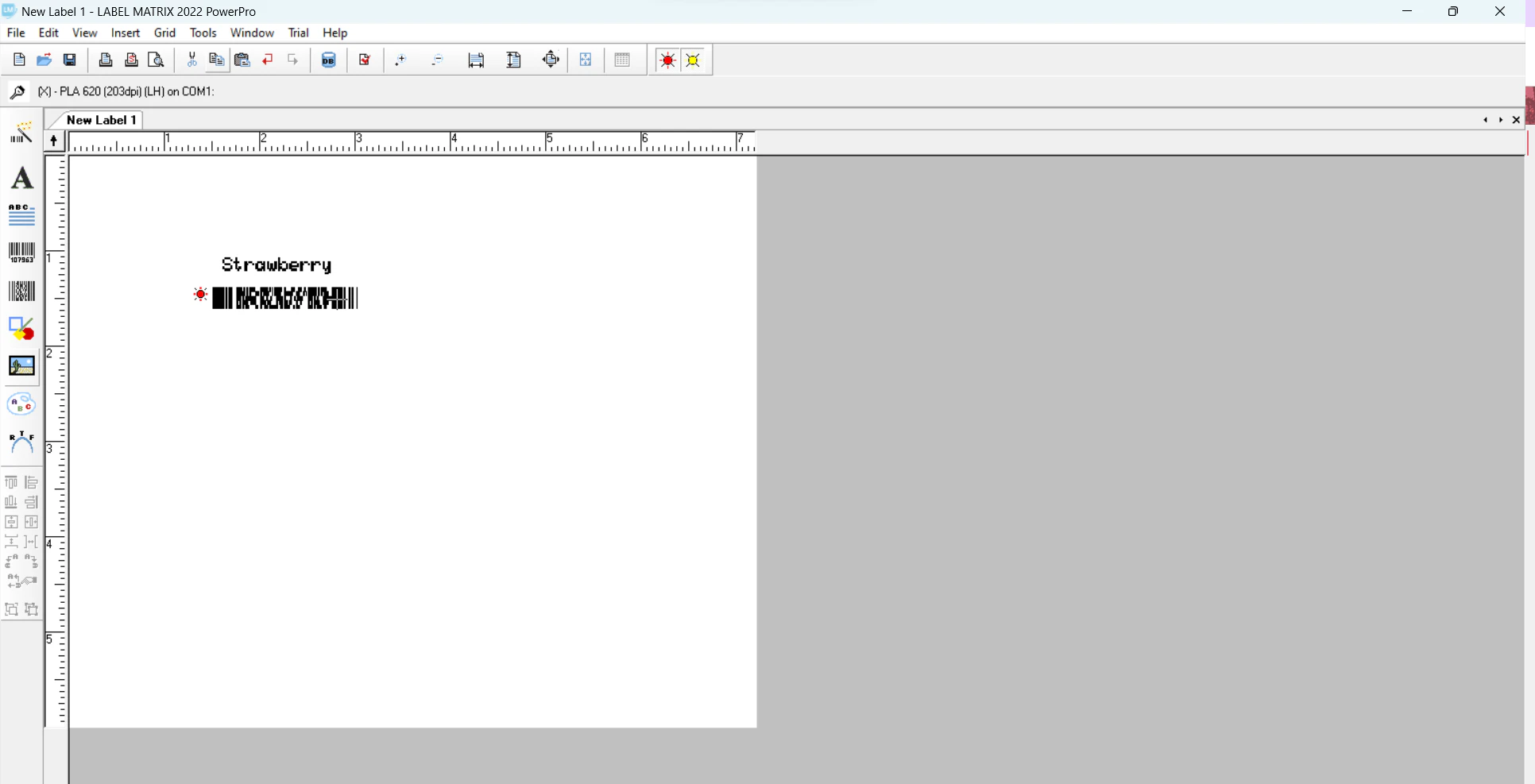This screenshot has width=1535, height=784.
Task: Collapse label tabs using the left chevron
Action: (x=1486, y=120)
